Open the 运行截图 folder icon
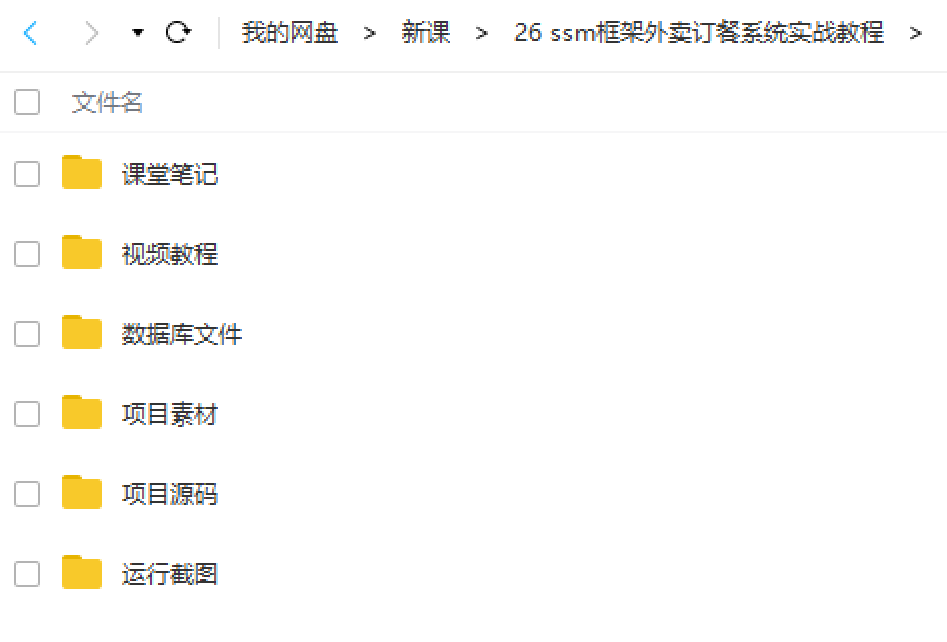 (82, 573)
